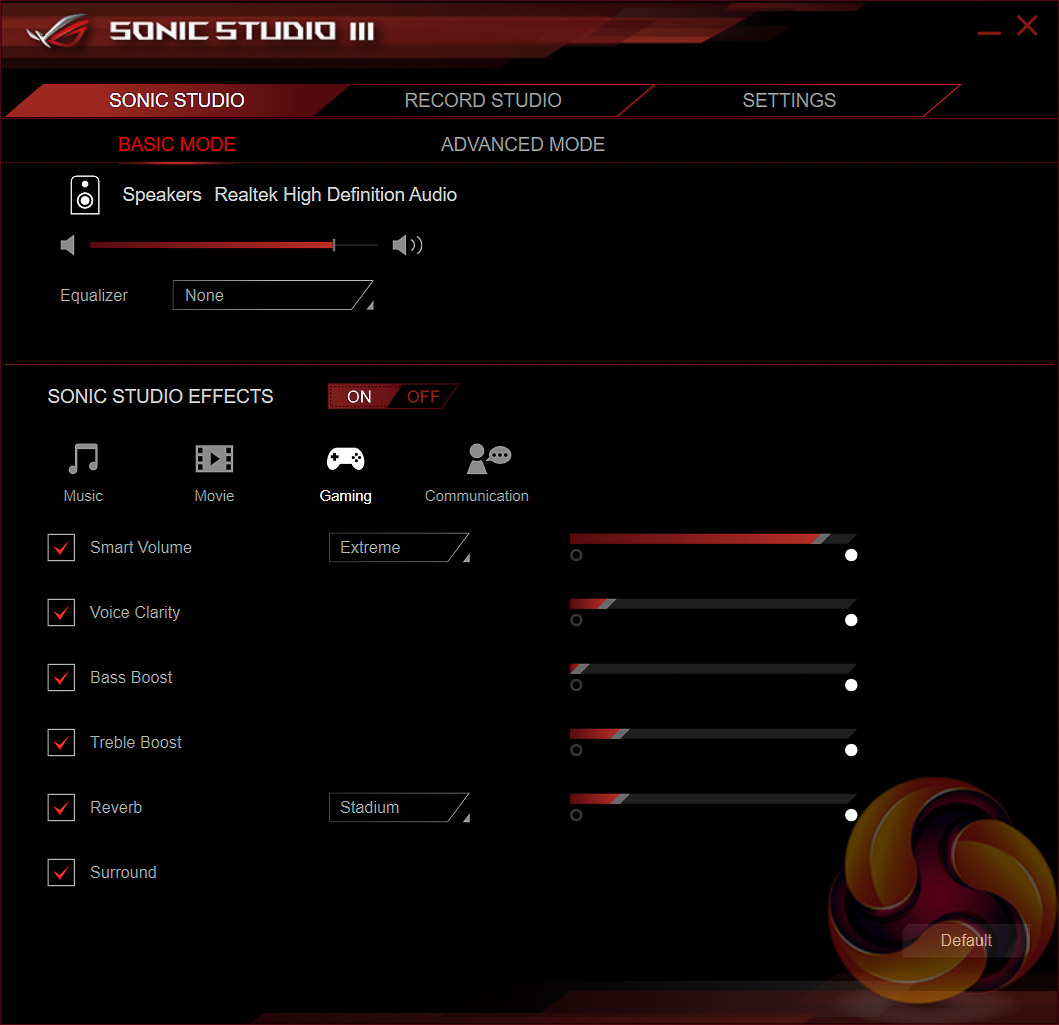
Task: Click the muted speaker icon
Action: pyautogui.click(x=68, y=245)
